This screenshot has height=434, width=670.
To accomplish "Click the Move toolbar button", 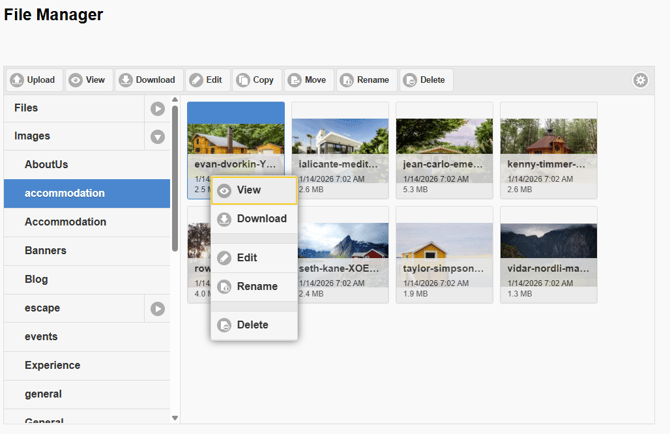I will 309,80.
